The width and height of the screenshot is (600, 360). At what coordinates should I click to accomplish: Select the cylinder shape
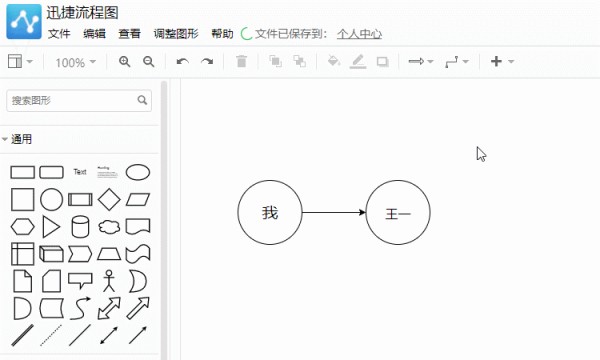click(80, 227)
